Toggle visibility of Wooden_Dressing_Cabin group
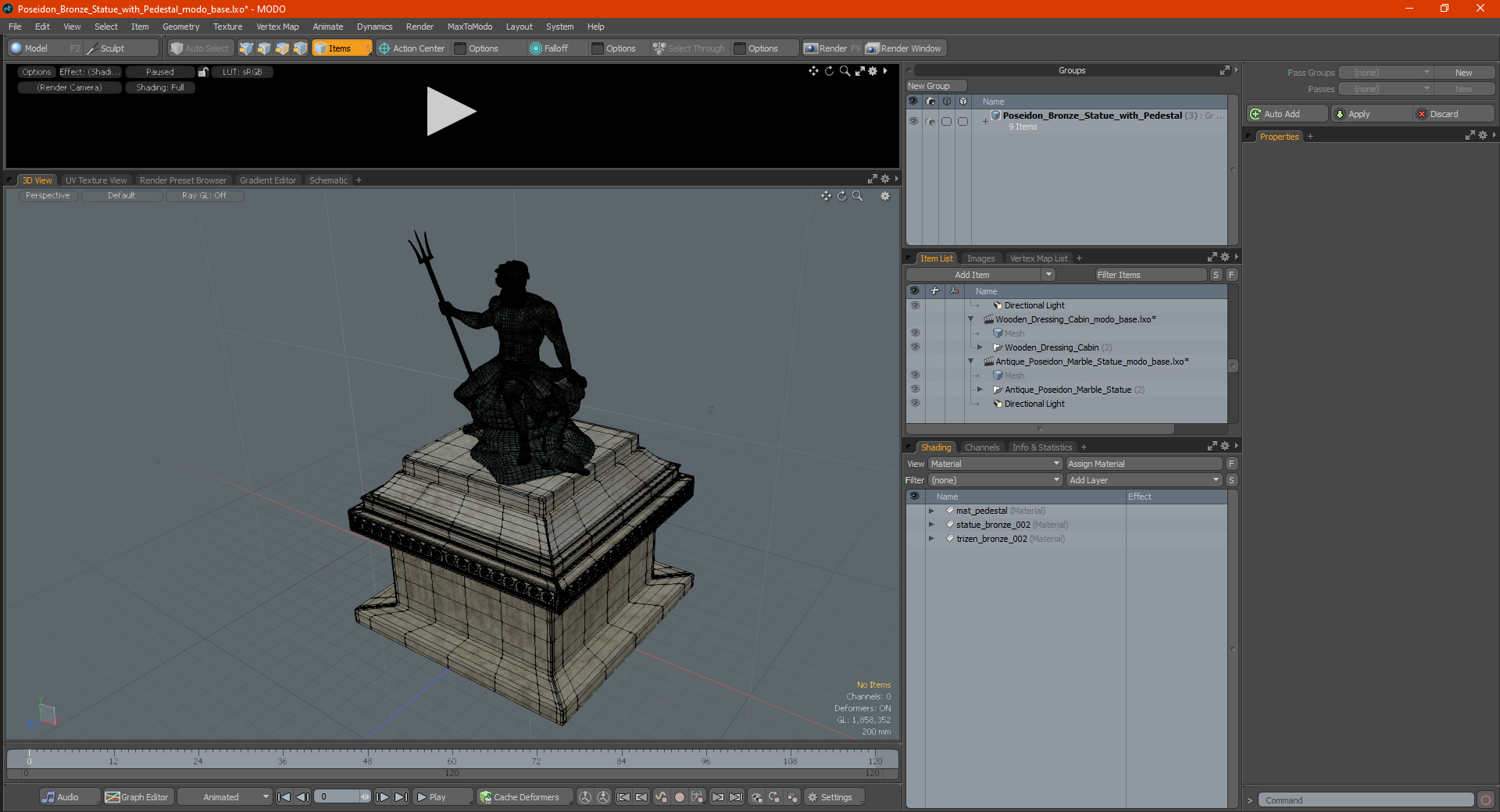This screenshot has width=1500, height=812. (915, 347)
